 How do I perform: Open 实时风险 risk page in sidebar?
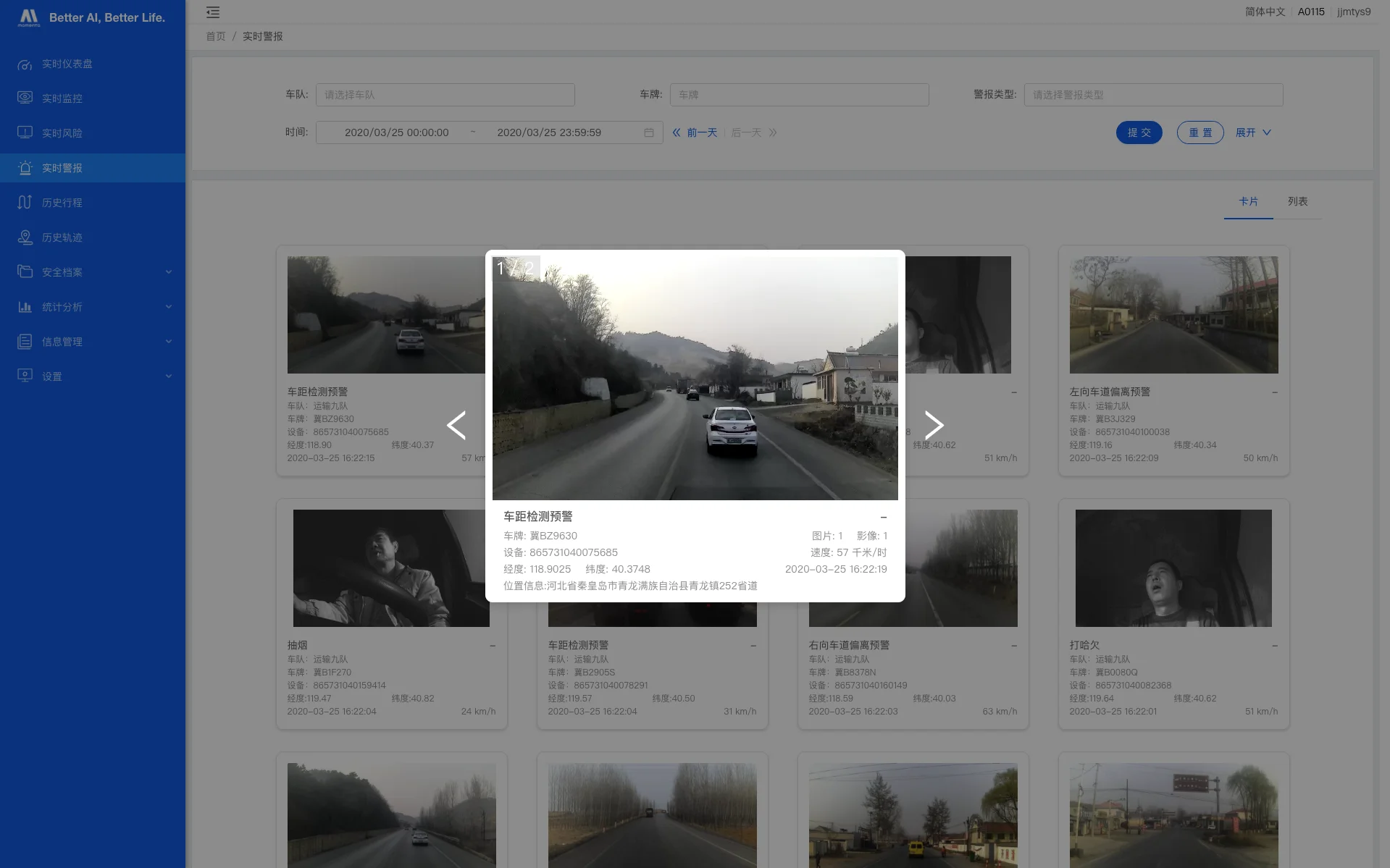tap(62, 133)
